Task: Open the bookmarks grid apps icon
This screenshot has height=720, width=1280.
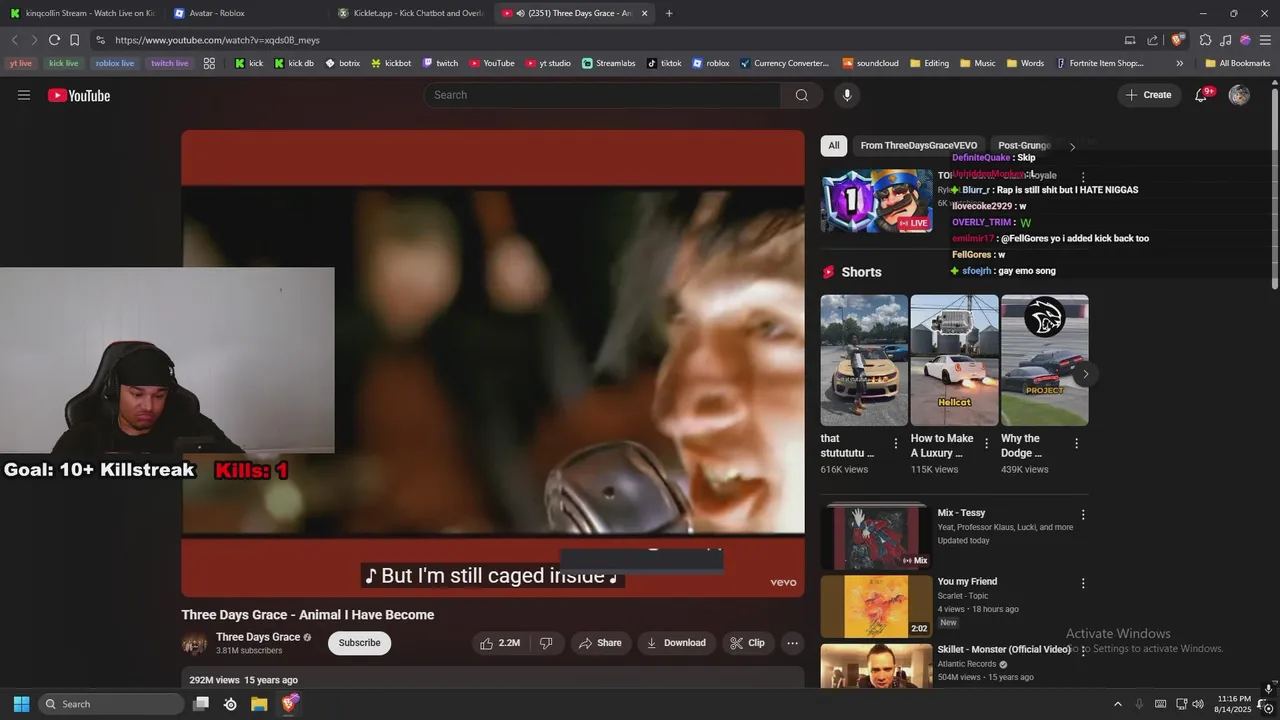Action: point(209,63)
